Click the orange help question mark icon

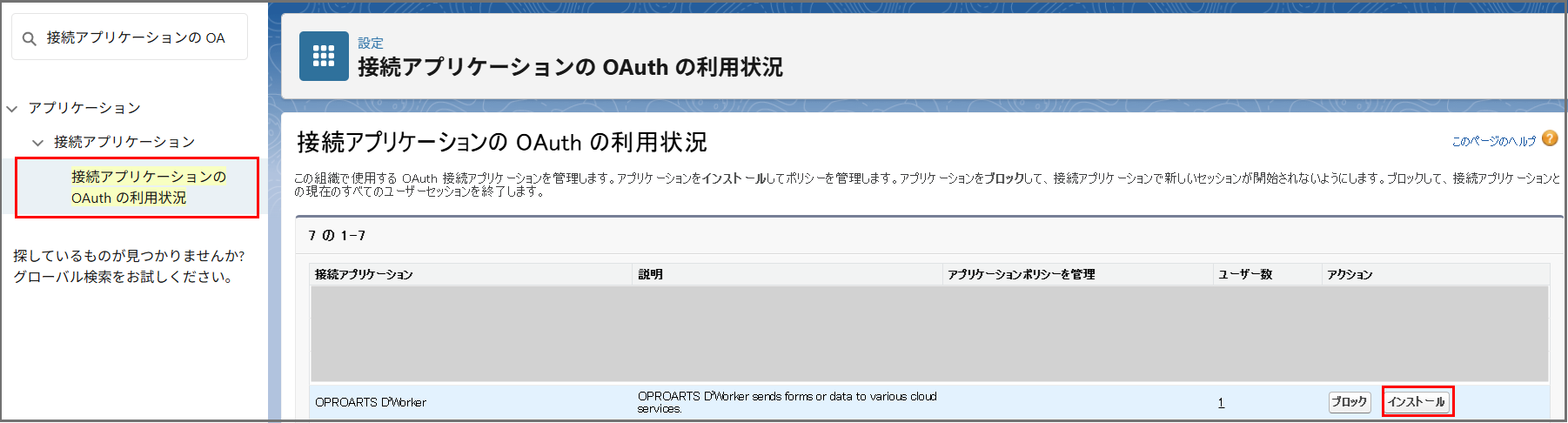point(1550,138)
